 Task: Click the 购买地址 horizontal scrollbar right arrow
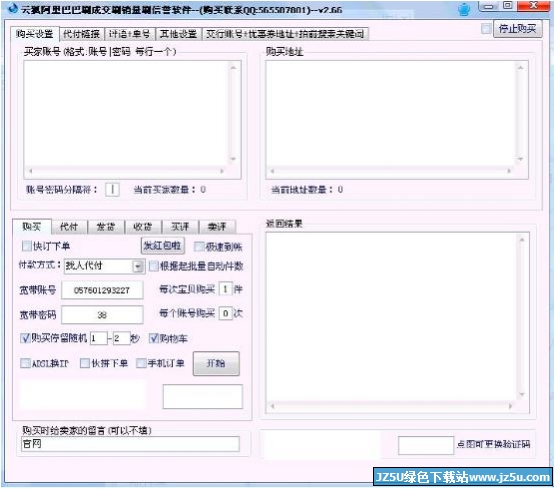(509, 171)
